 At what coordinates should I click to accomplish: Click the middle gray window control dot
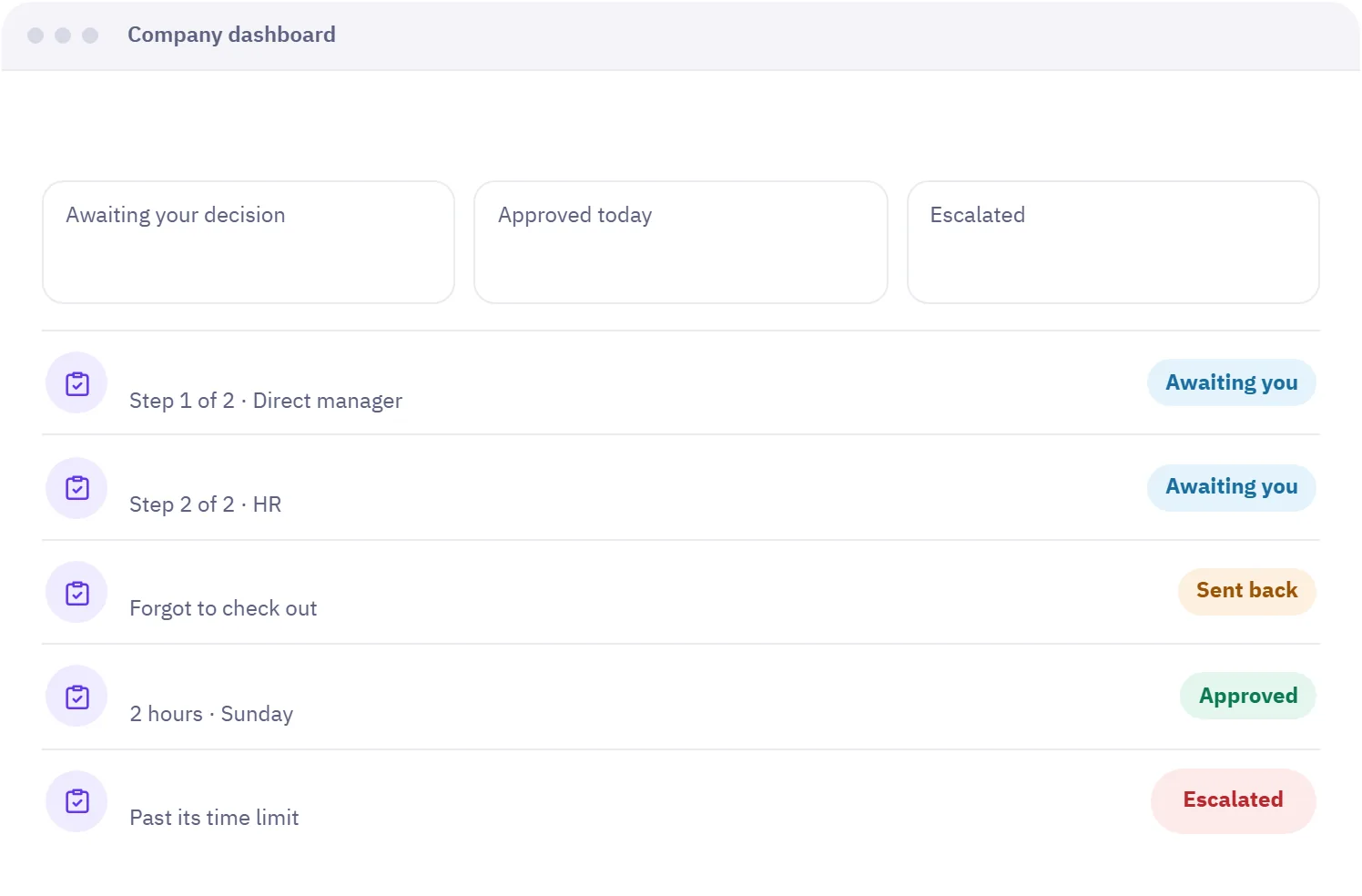pos(63,36)
